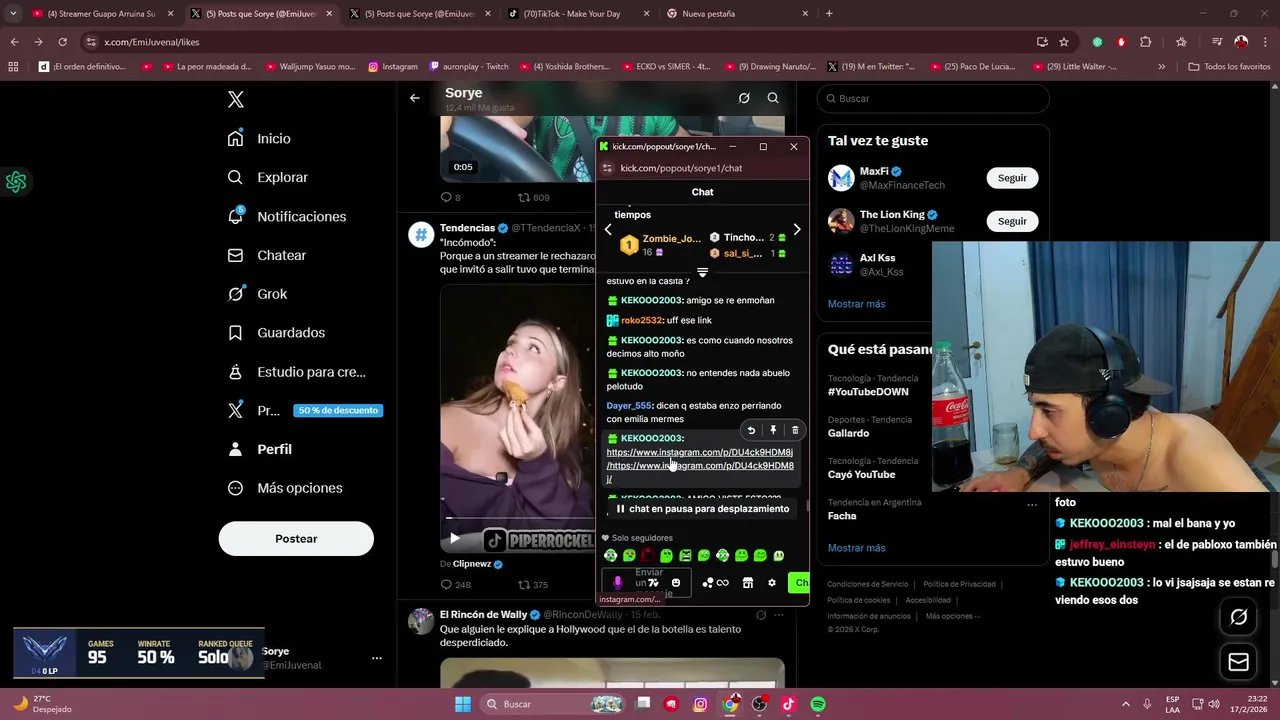Click the X search Buscar field
Viewport: 1280px width, 720px height.
click(x=933, y=98)
